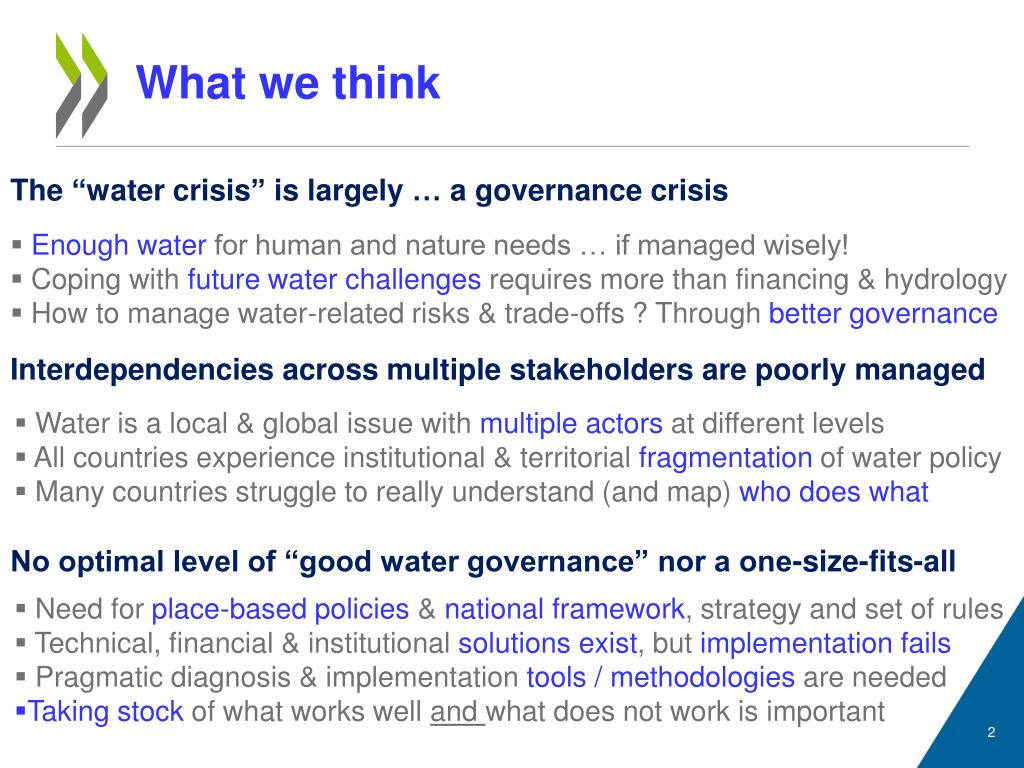Select the 'Enough water' blue text
The height and width of the screenshot is (768, 1024).
(119, 246)
